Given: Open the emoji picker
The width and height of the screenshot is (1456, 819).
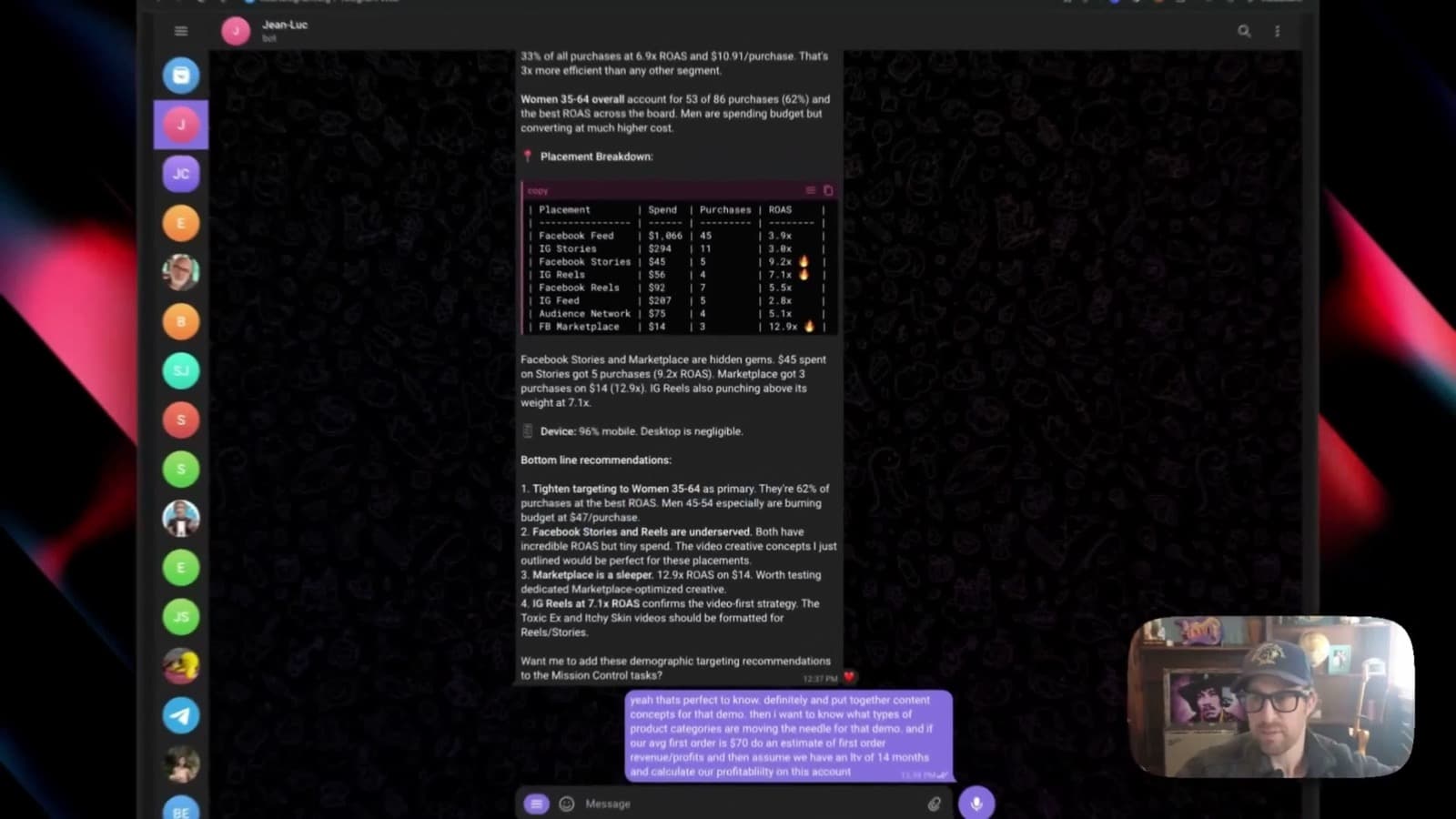Looking at the screenshot, I should click(567, 804).
